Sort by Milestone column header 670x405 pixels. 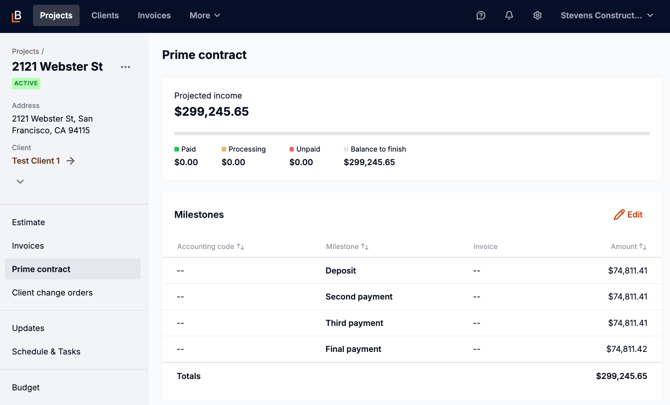[x=347, y=247]
